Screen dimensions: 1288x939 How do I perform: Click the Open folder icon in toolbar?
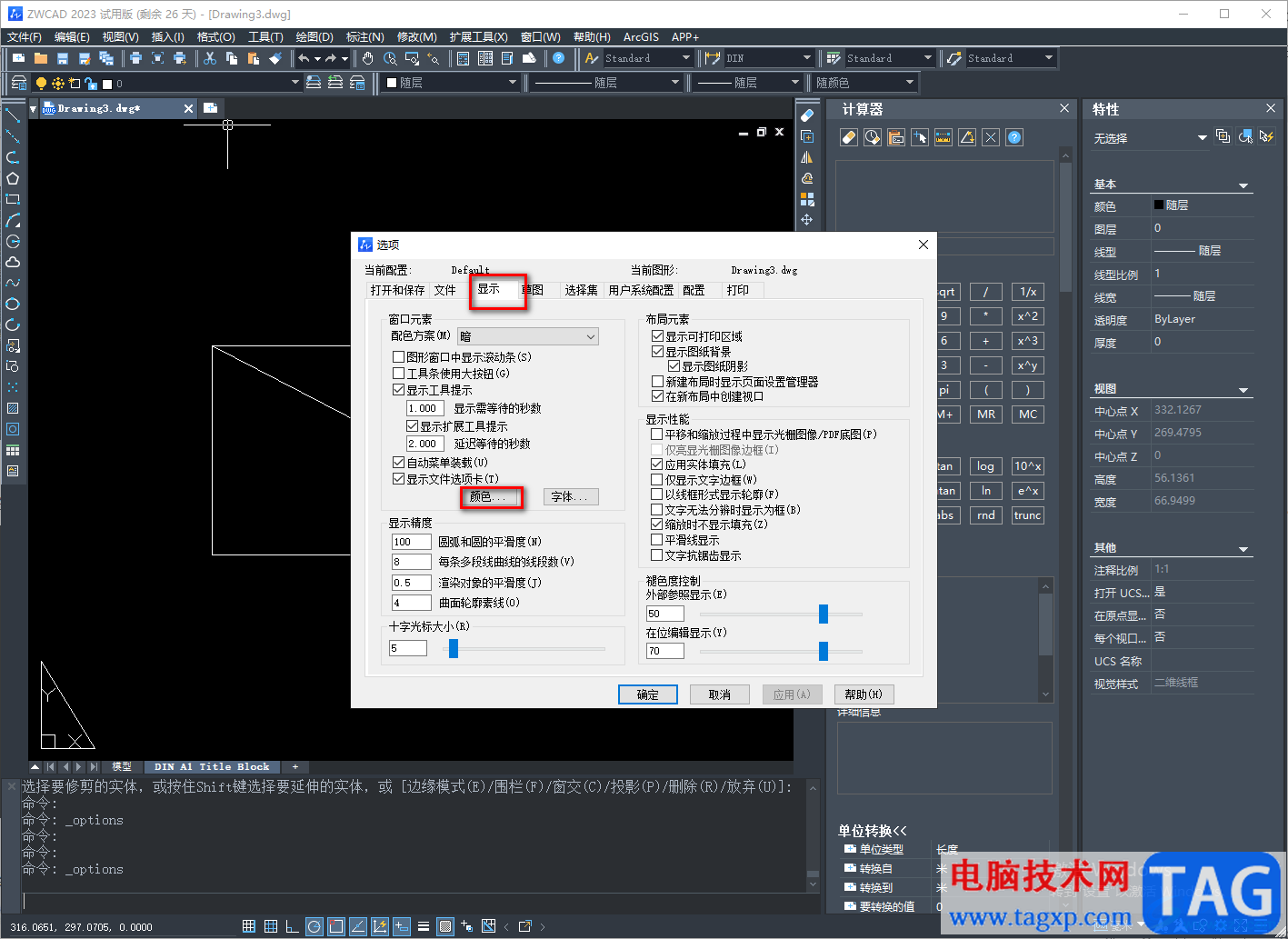[41, 58]
